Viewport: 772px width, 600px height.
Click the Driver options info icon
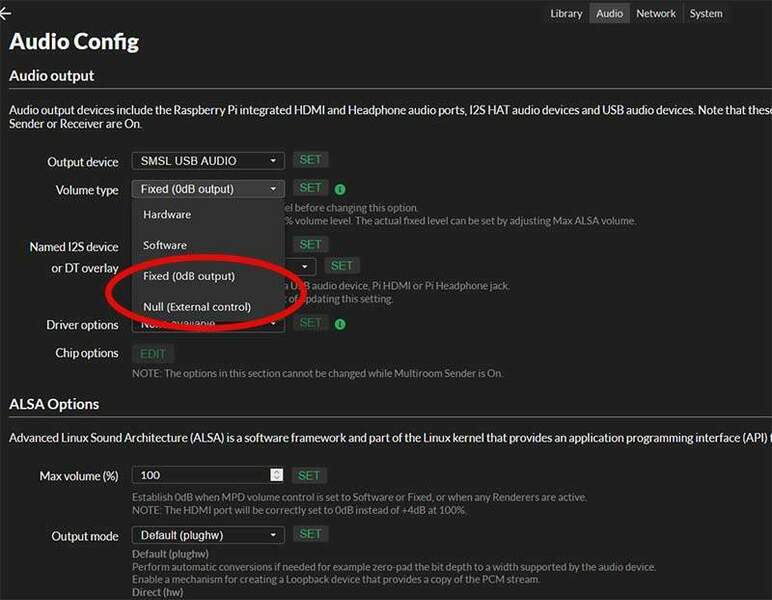pos(340,324)
